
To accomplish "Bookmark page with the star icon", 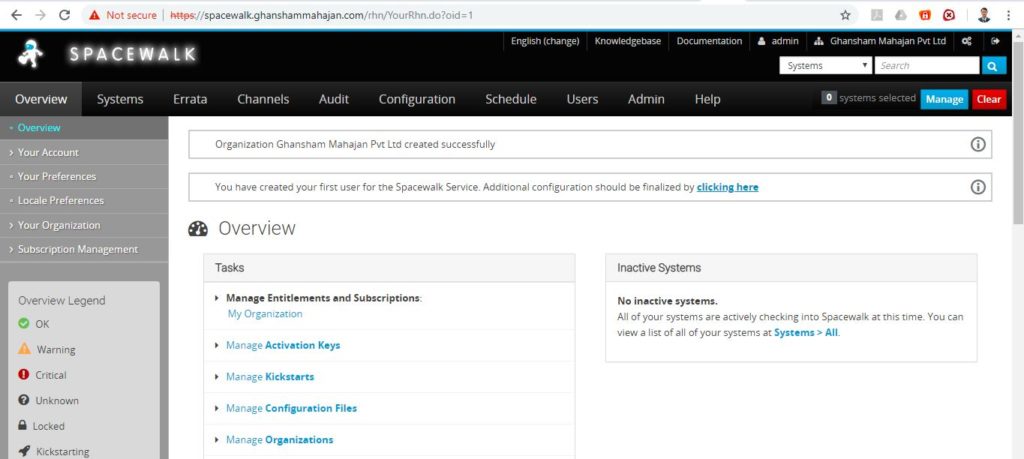I will [x=845, y=15].
